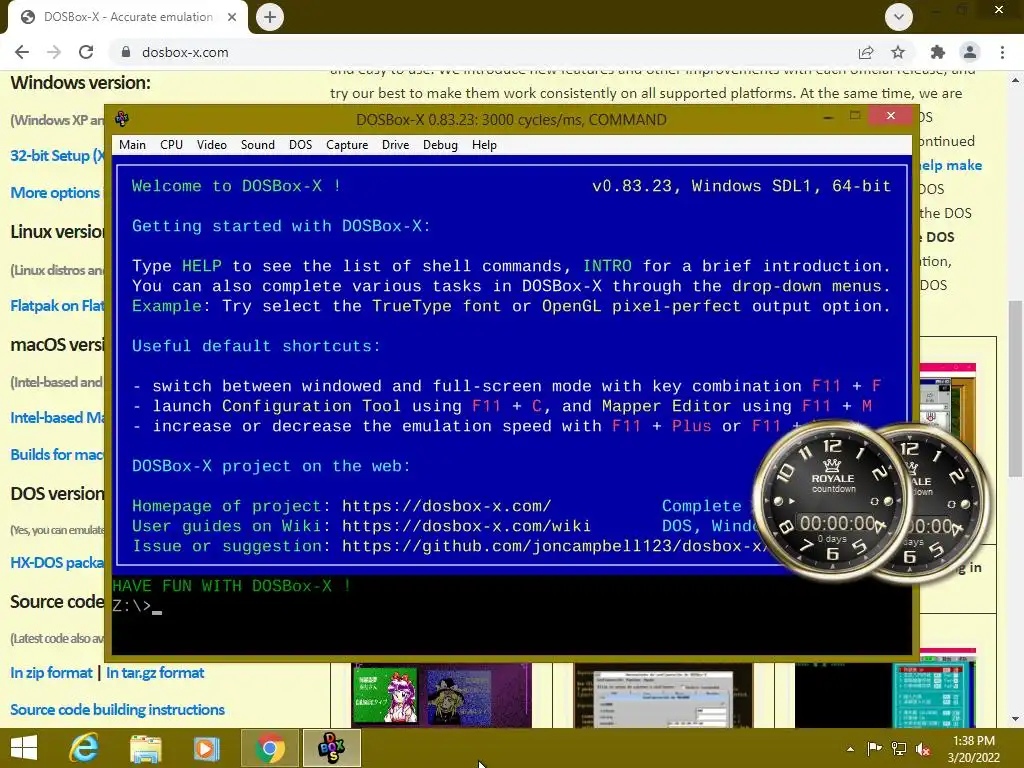Open the Capture menu in DOSBox-X
Image resolution: width=1024 pixels, height=768 pixels.
[347, 145]
